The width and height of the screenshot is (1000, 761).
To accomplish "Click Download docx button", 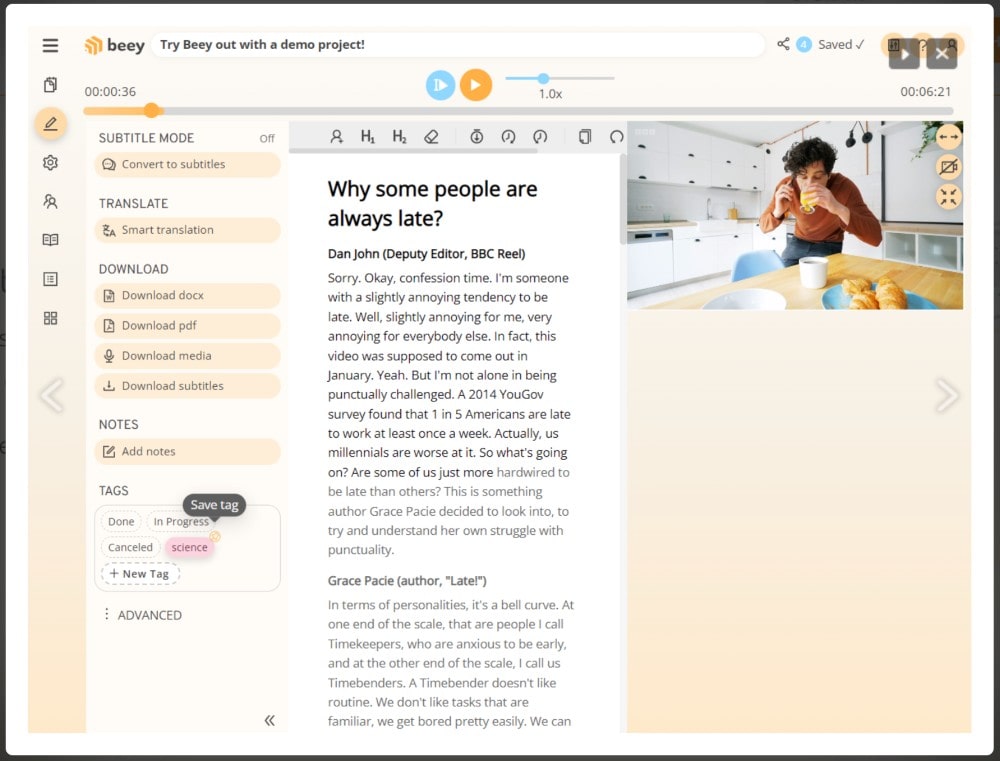I will click(x=187, y=295).
